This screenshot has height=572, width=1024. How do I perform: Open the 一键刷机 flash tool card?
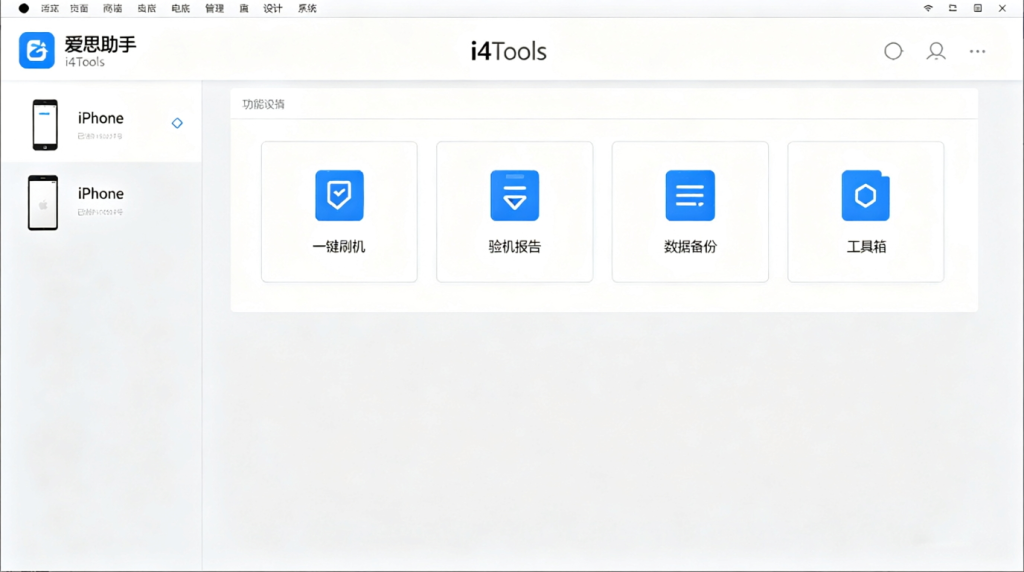point(339,212)
